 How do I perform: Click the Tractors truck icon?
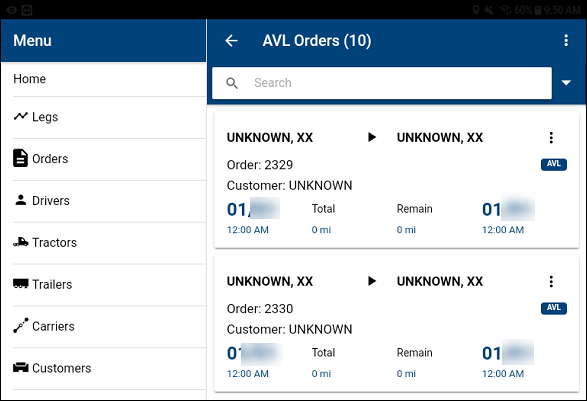(21, 242)
